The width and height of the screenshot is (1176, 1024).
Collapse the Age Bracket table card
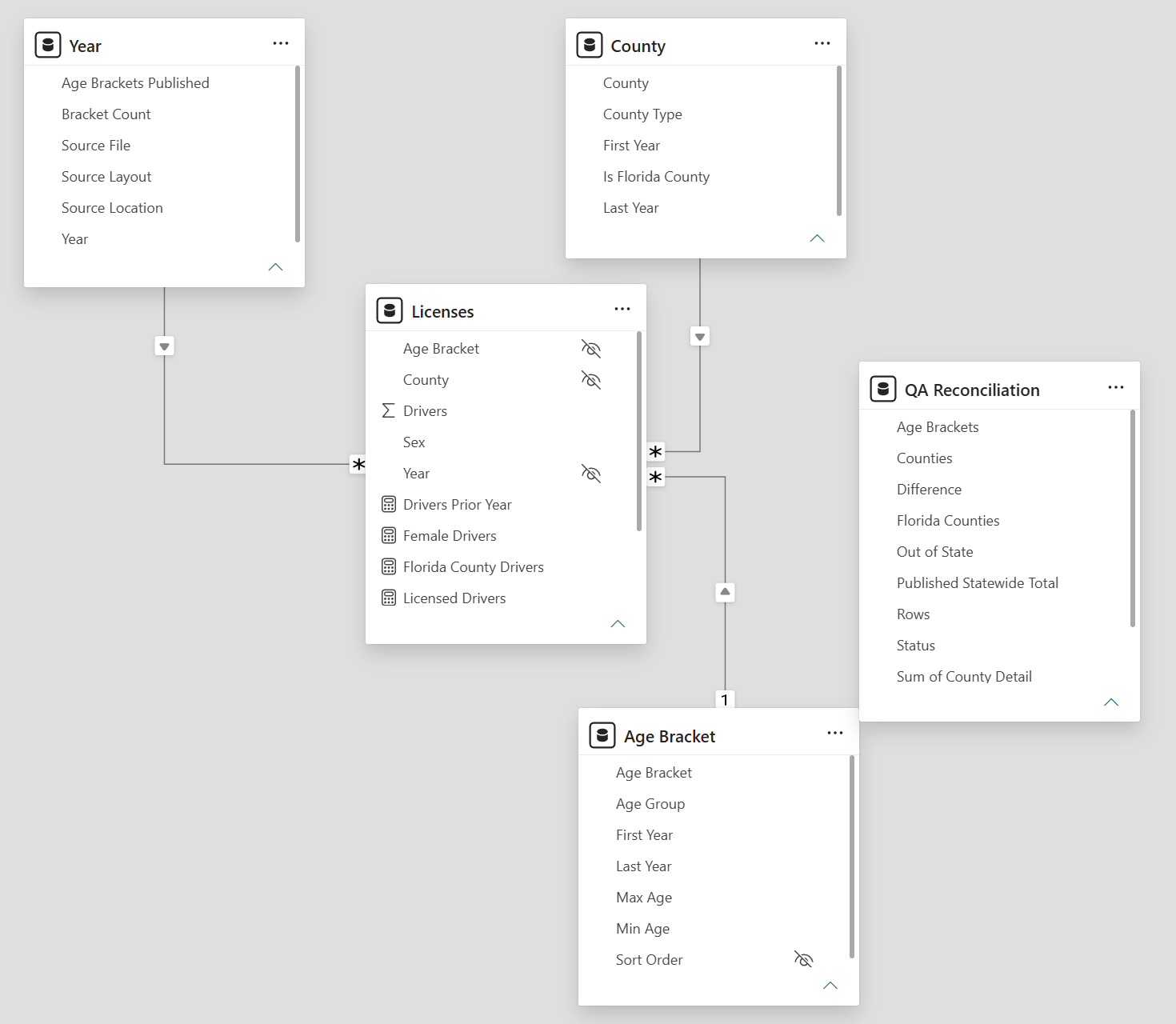point(830,986)
